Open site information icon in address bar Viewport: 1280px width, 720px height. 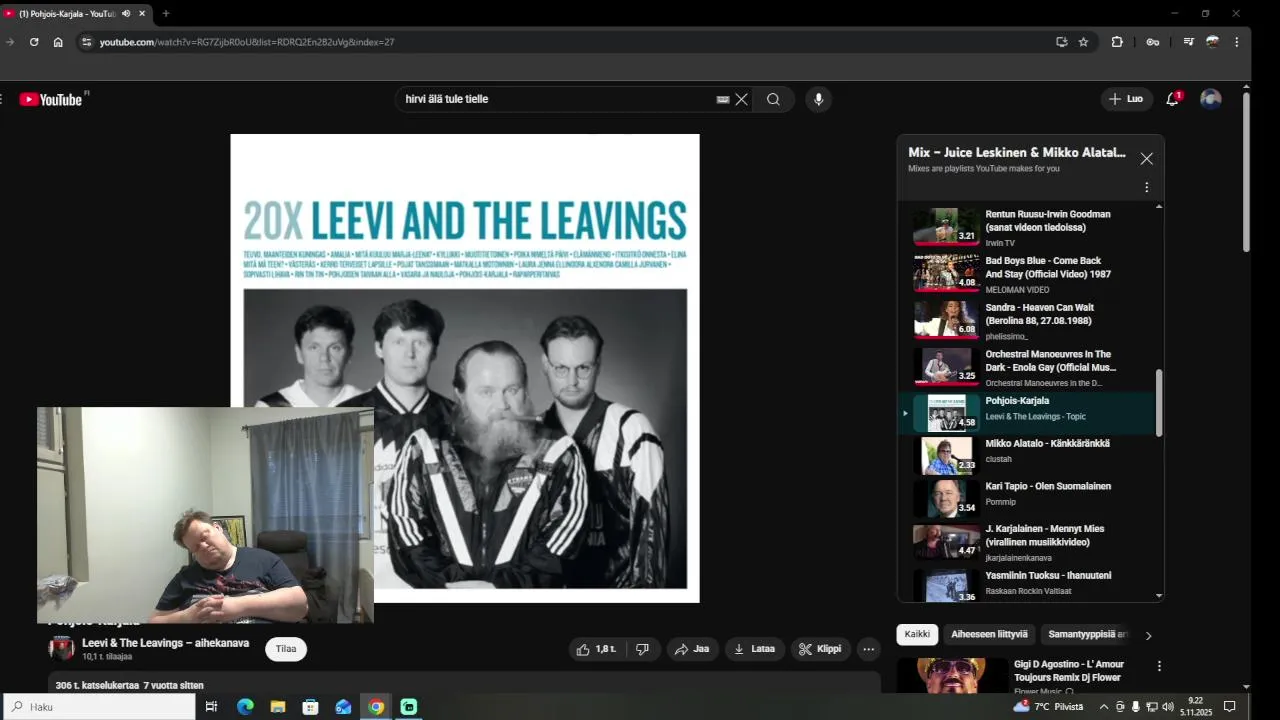click(x=86, y=42)
